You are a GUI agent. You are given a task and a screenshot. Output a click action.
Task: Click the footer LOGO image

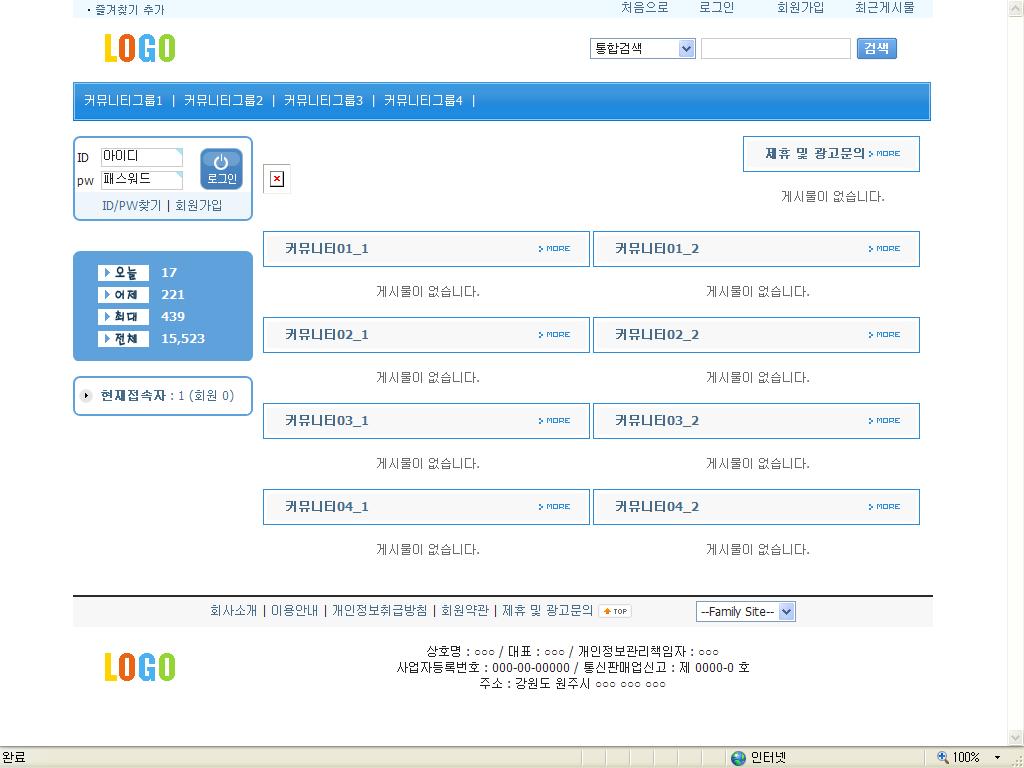pos(139,667)
